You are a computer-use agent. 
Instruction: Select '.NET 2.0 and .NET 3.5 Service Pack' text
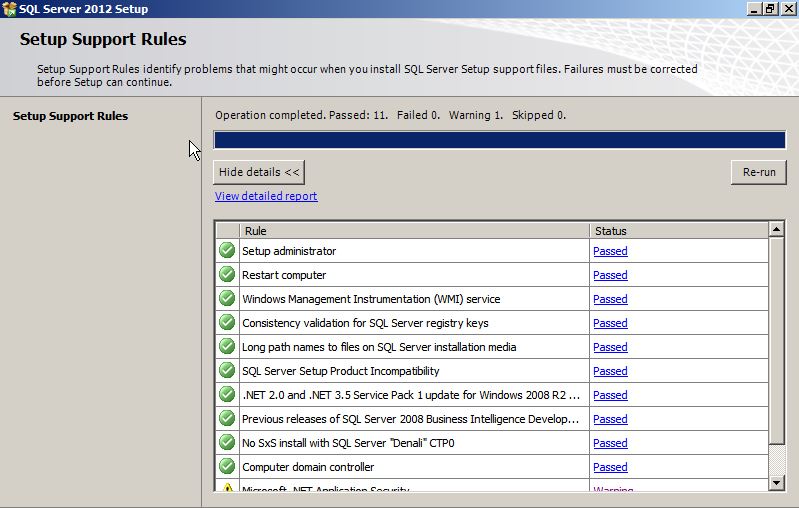411,395
